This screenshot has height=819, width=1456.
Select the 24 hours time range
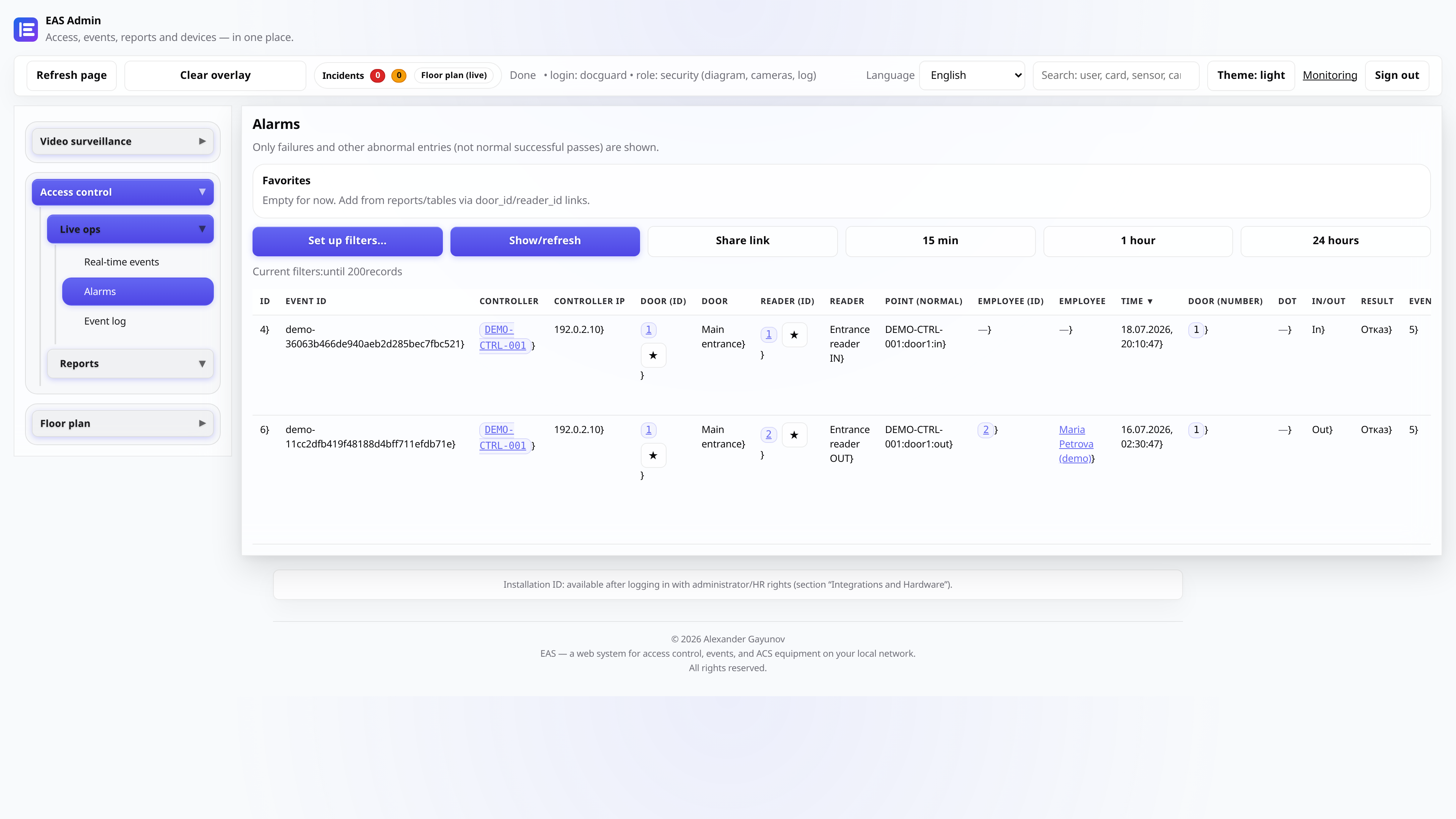[x=1335, y=241]
